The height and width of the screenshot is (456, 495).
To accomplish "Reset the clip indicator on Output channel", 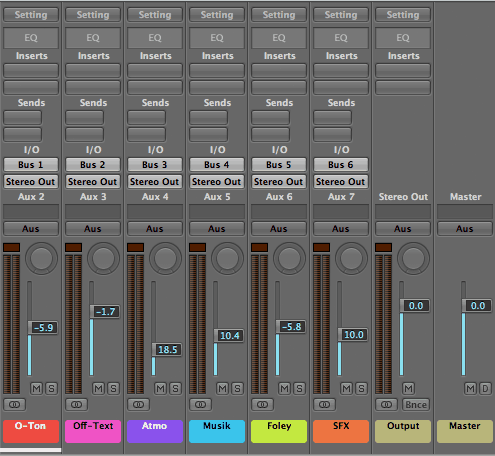I will (384, 247).
